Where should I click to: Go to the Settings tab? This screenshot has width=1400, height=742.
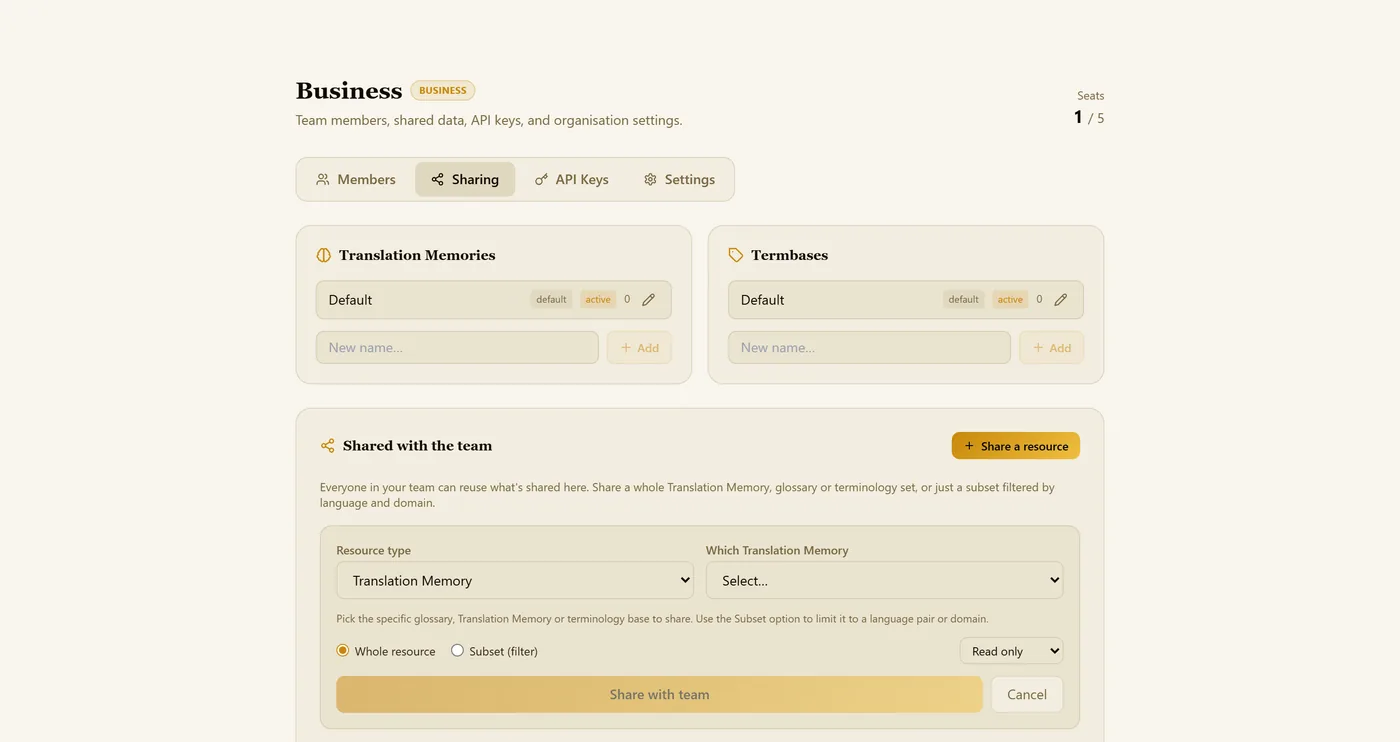679,179
